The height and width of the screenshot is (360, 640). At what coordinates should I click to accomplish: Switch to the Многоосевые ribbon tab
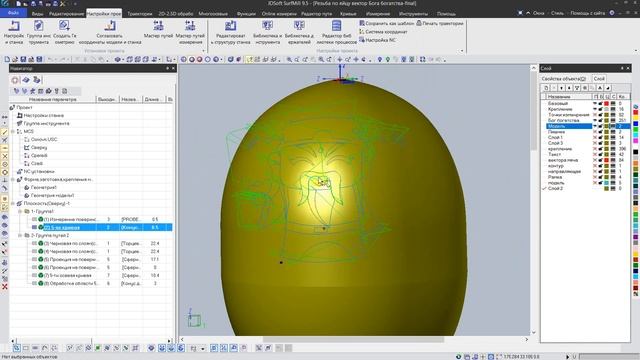[x=213, y=13]
